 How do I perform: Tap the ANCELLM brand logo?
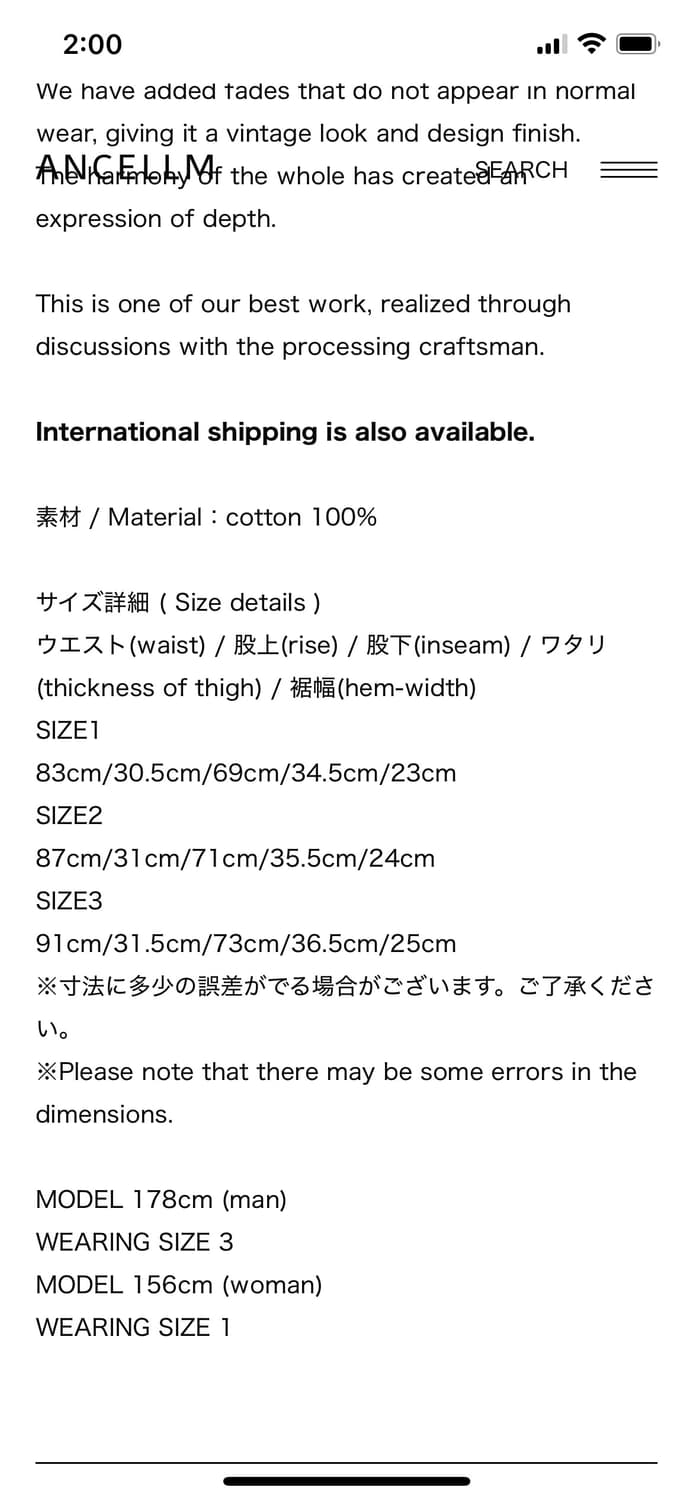126,168
